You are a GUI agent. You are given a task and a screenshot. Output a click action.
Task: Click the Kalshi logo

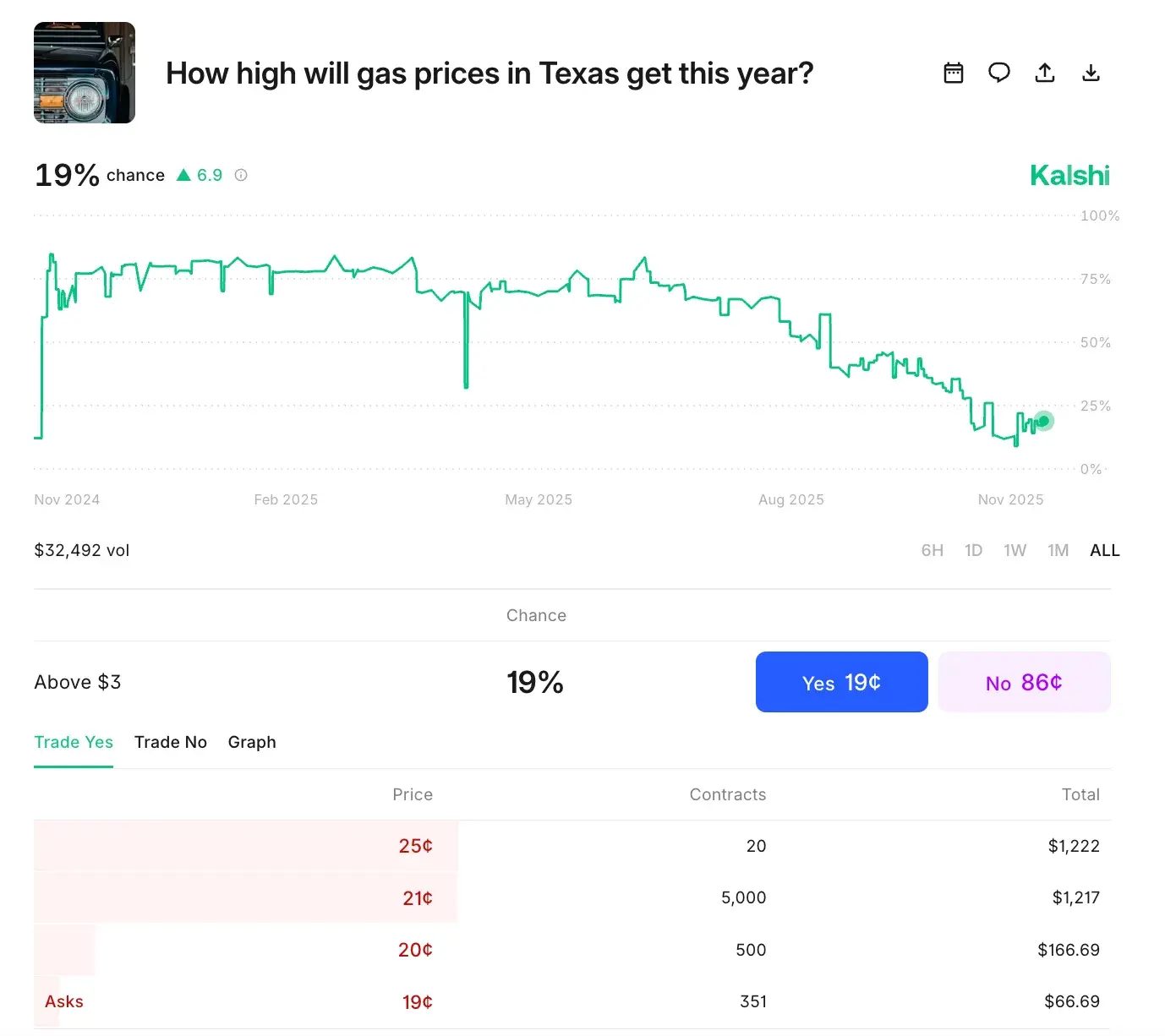1069,175
